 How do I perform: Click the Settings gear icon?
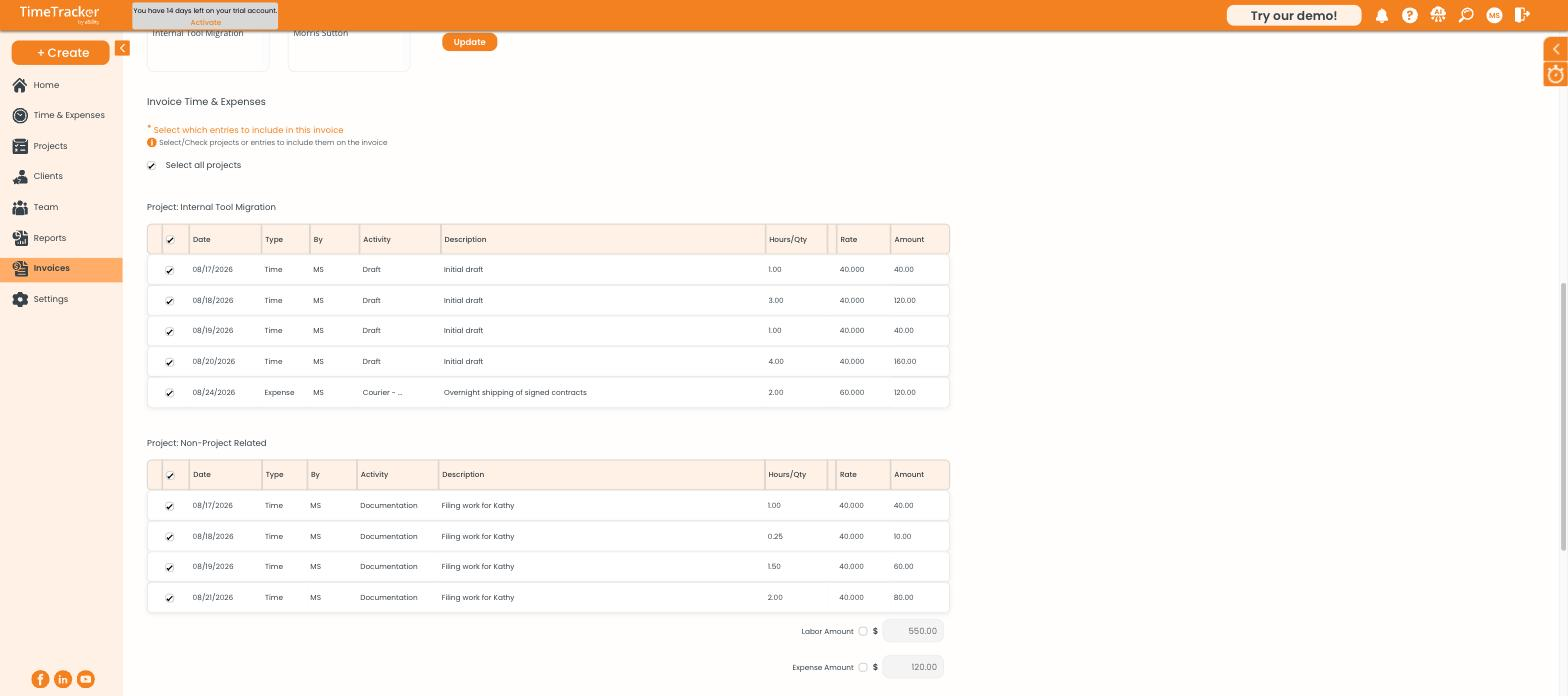pyautogui.click(x=20, y=300)
